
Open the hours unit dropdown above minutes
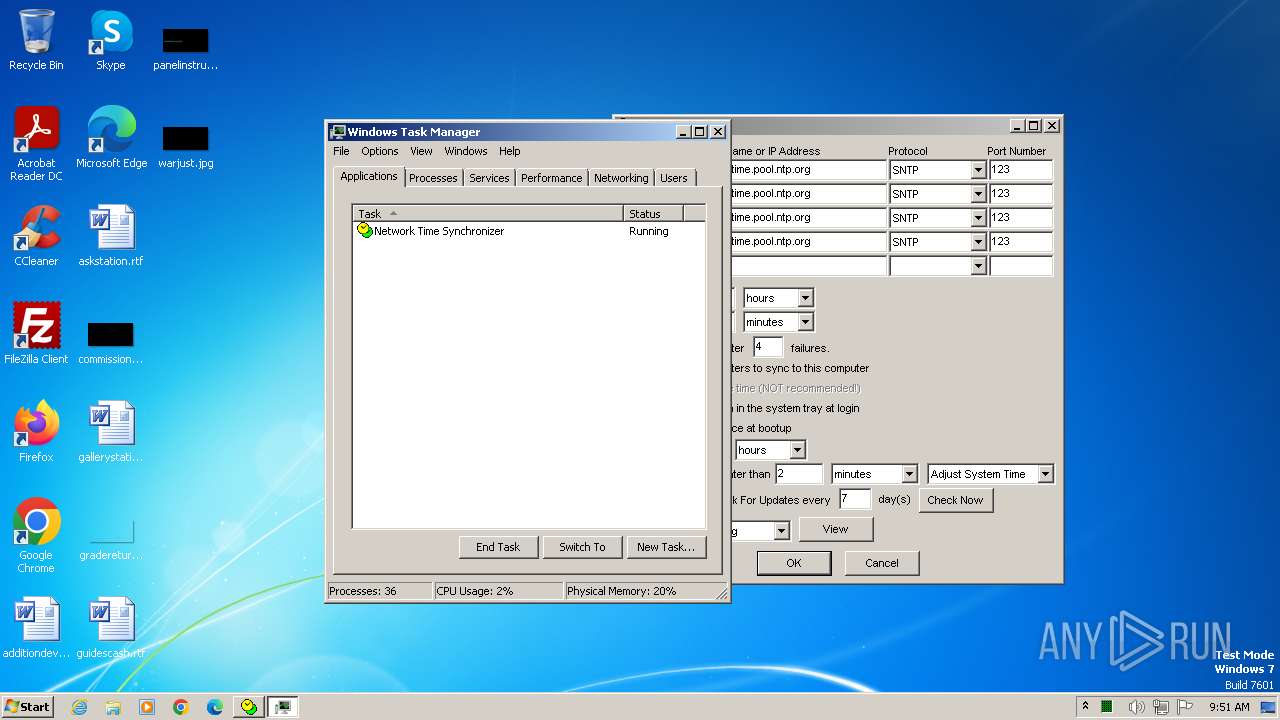(805, 298)
